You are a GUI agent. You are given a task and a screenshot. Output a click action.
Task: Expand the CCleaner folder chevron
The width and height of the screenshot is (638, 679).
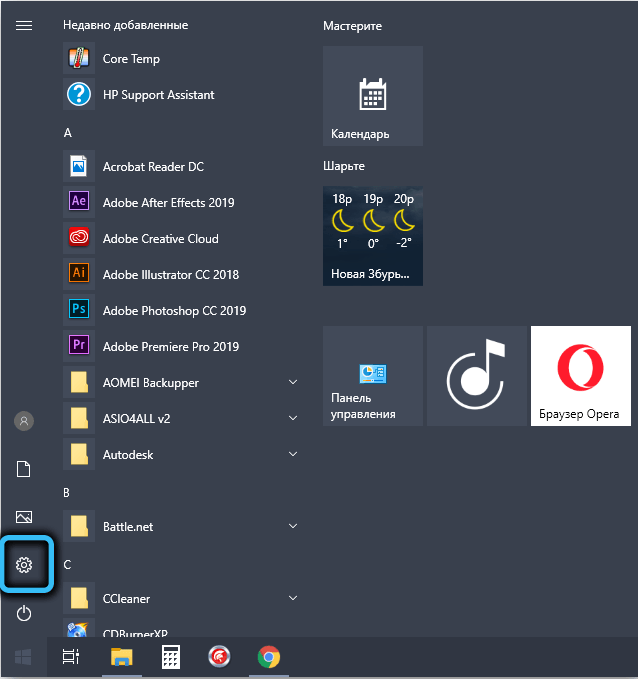pos(293,598)
